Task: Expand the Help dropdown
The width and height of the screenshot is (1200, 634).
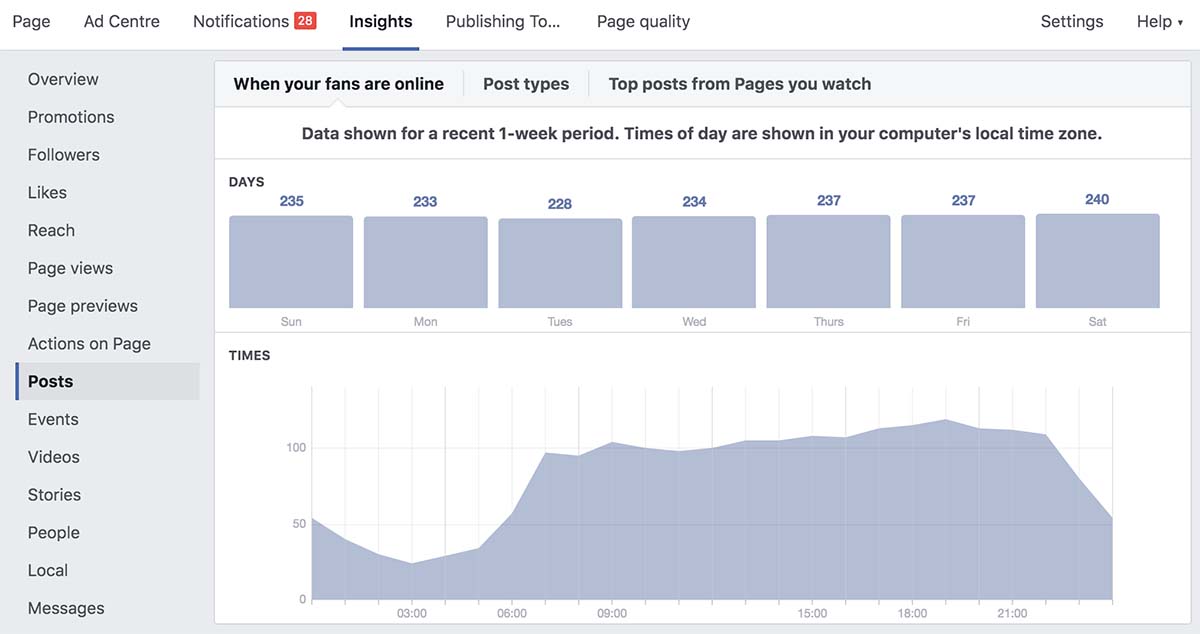Action: [x=1157, y=20]
